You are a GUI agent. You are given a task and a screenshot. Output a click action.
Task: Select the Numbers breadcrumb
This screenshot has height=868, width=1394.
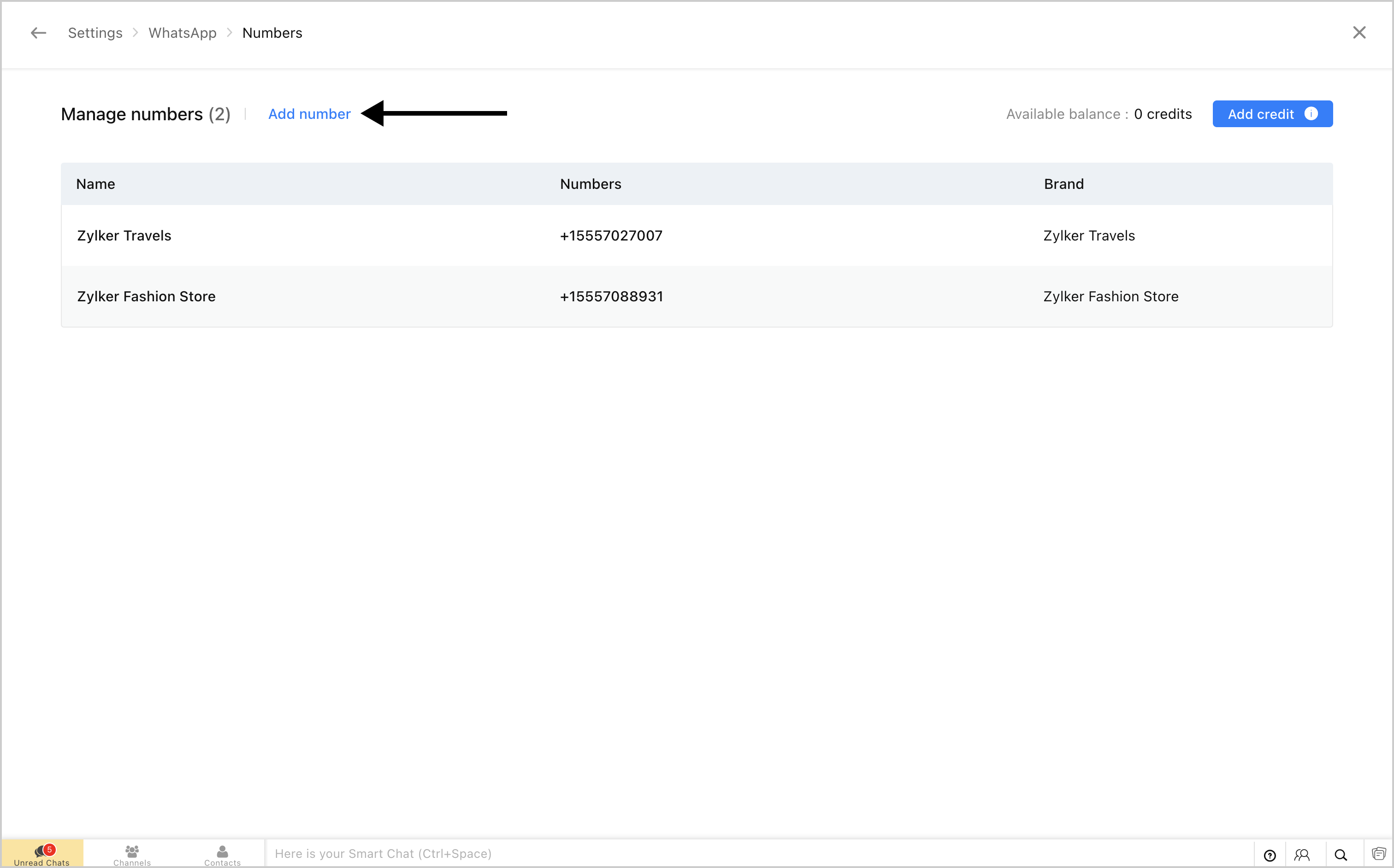pos(272,33)
